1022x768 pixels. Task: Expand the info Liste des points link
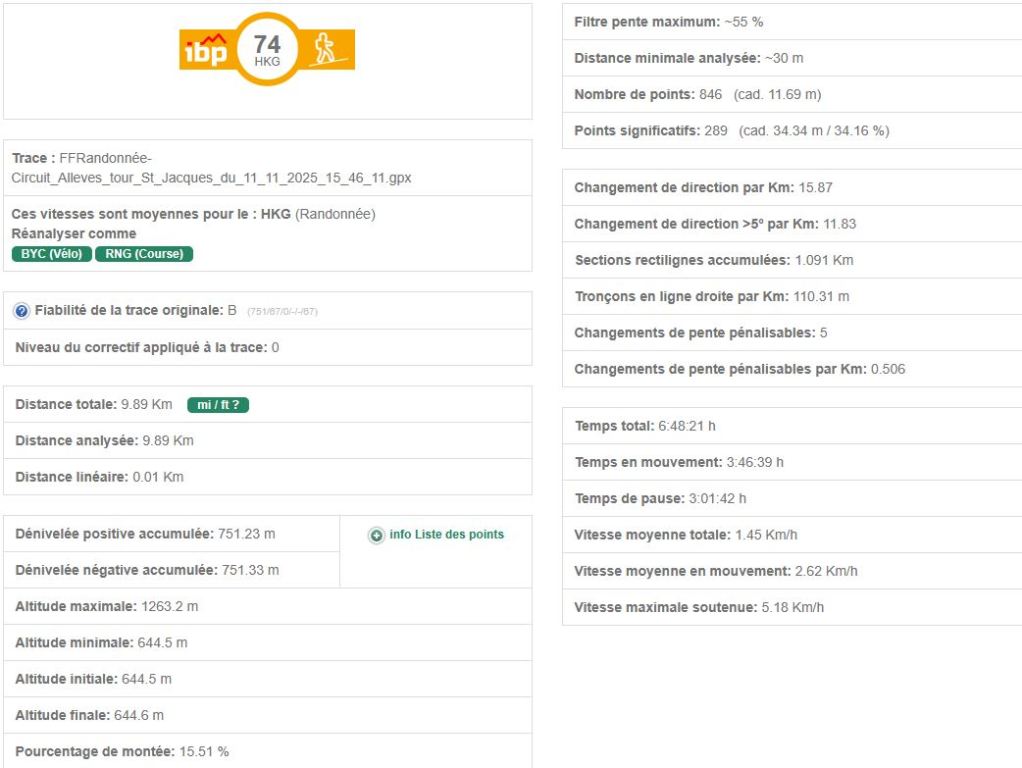point(446,535)
